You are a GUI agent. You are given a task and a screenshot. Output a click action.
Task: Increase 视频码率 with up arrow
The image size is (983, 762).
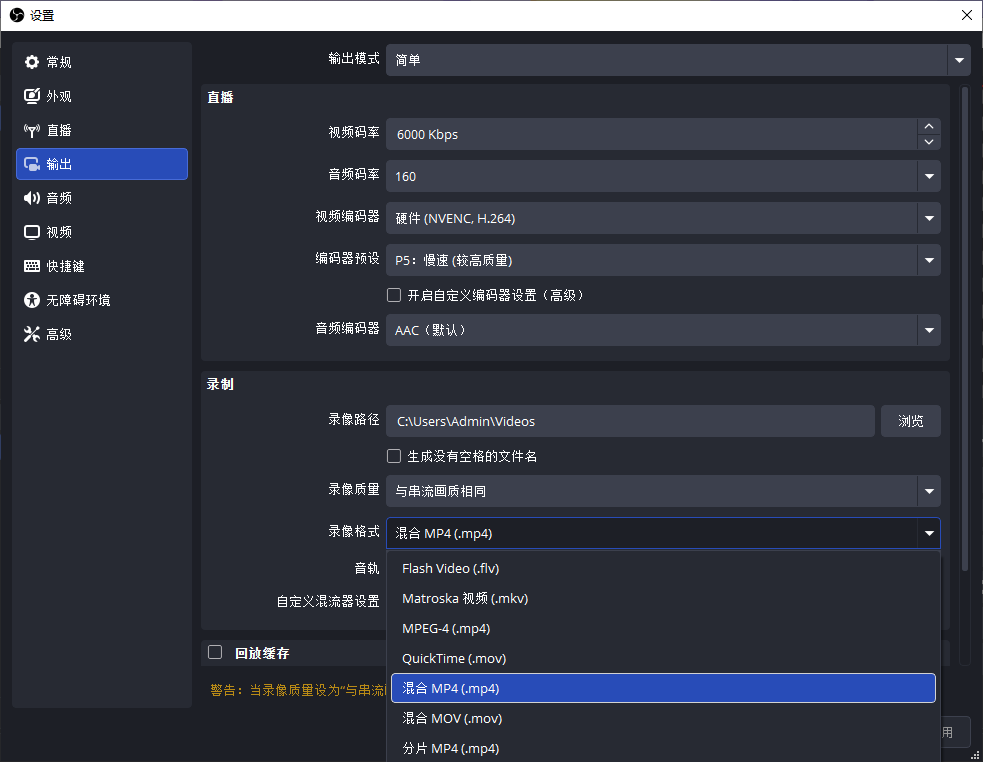point(929,126)
